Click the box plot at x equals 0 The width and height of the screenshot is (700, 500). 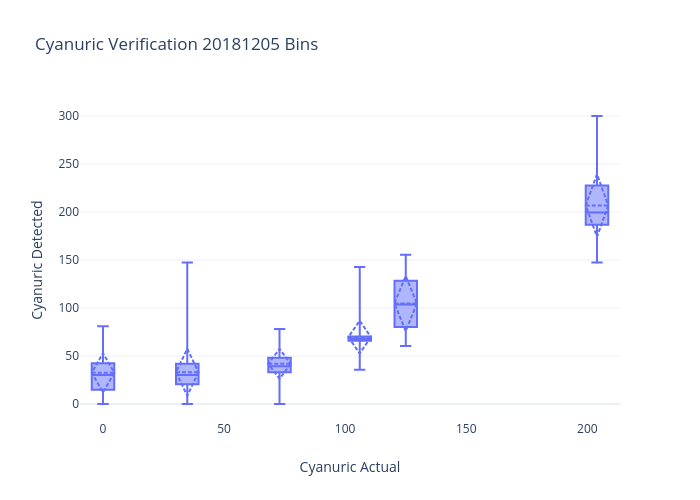click(x=103, y=376)
